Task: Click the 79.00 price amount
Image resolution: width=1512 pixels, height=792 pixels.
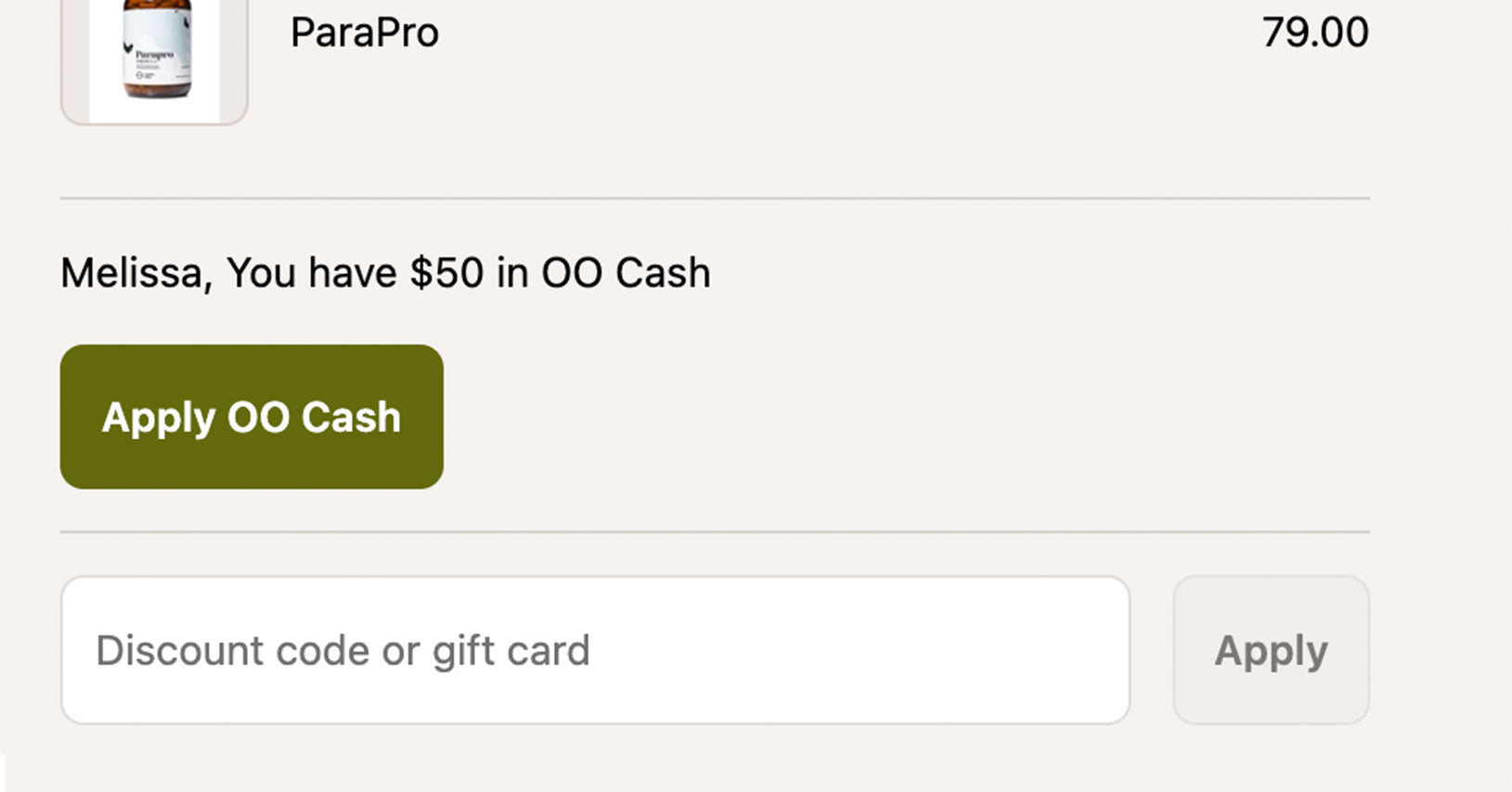Action: coord(1314,33)
